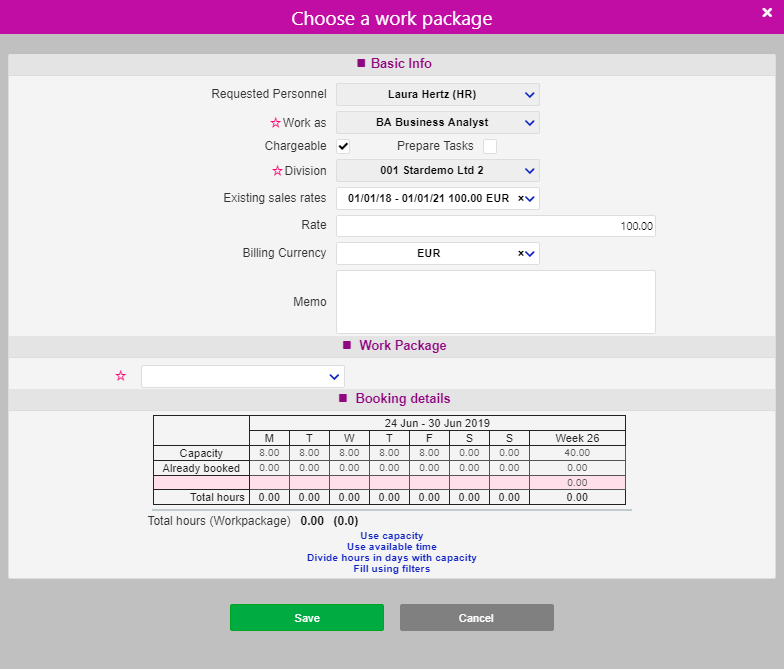The height and width of the screenshot is (669, 784).
Task: Click the Use available time link
Action: tap(392, 546)
